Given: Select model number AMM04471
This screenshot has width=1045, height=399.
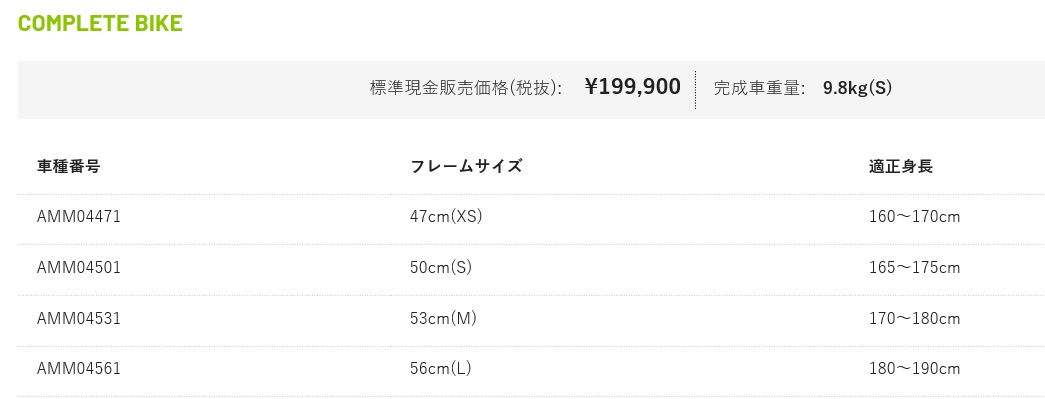Looking at the screenshot, I should coord(79,216).
